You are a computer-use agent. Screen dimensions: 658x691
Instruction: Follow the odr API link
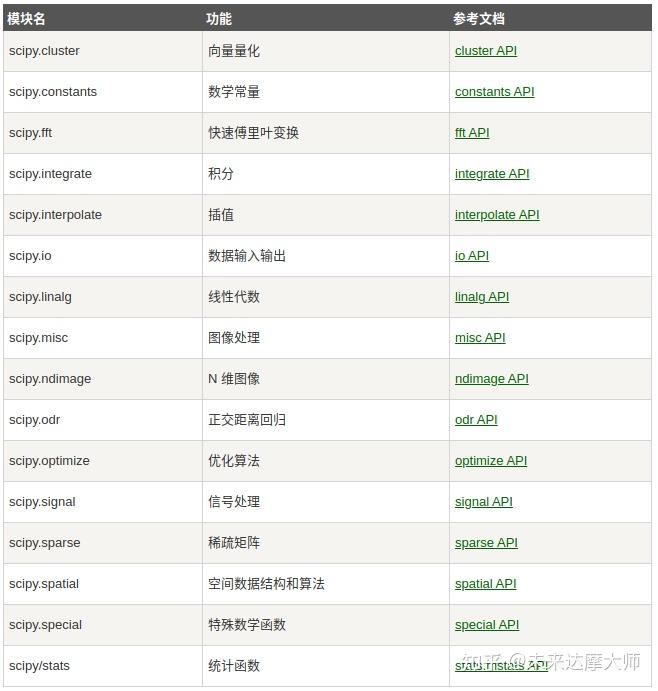[475, 420]
